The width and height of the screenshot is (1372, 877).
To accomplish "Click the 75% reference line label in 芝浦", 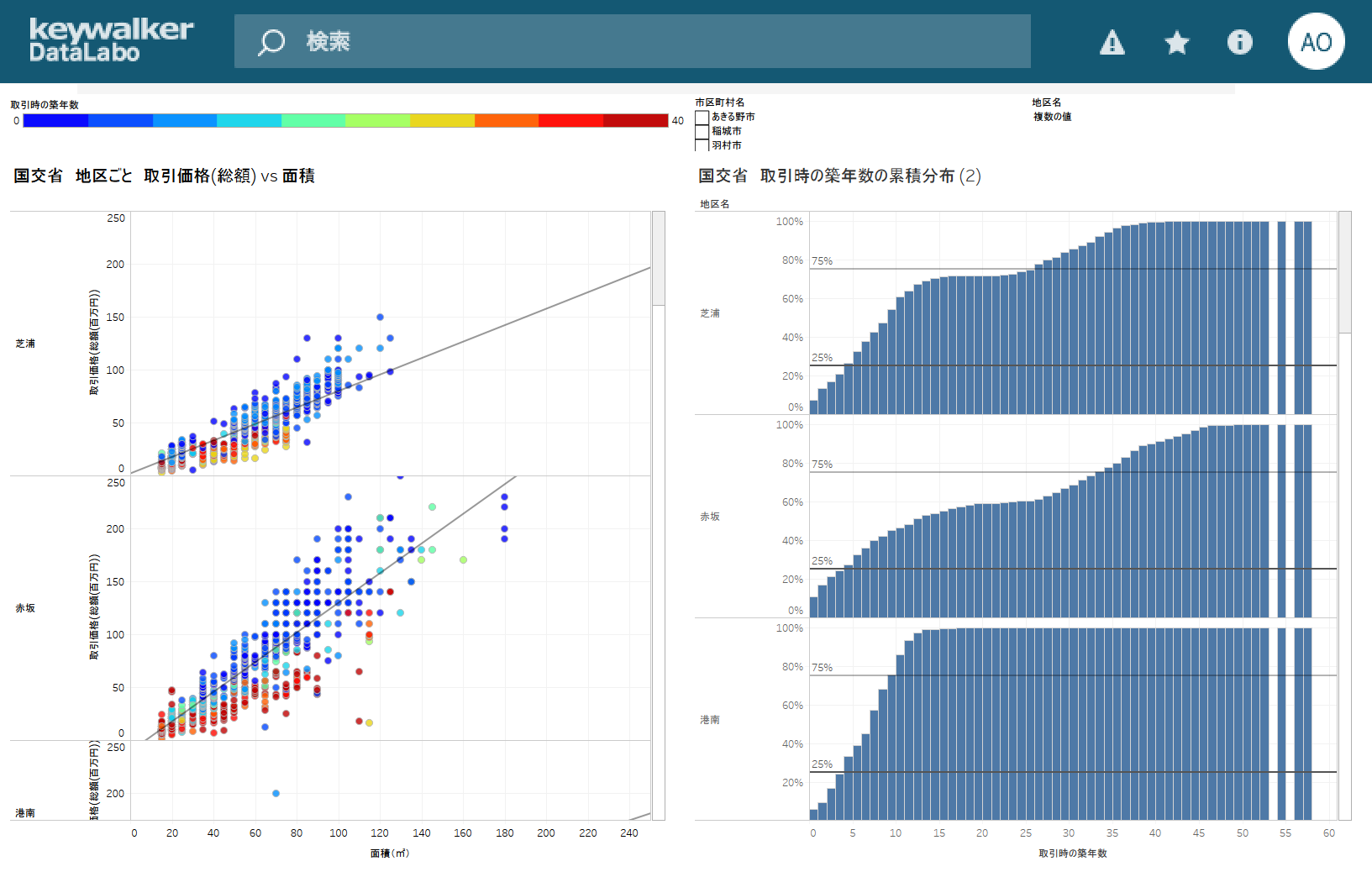I will (x=823, y=261).
